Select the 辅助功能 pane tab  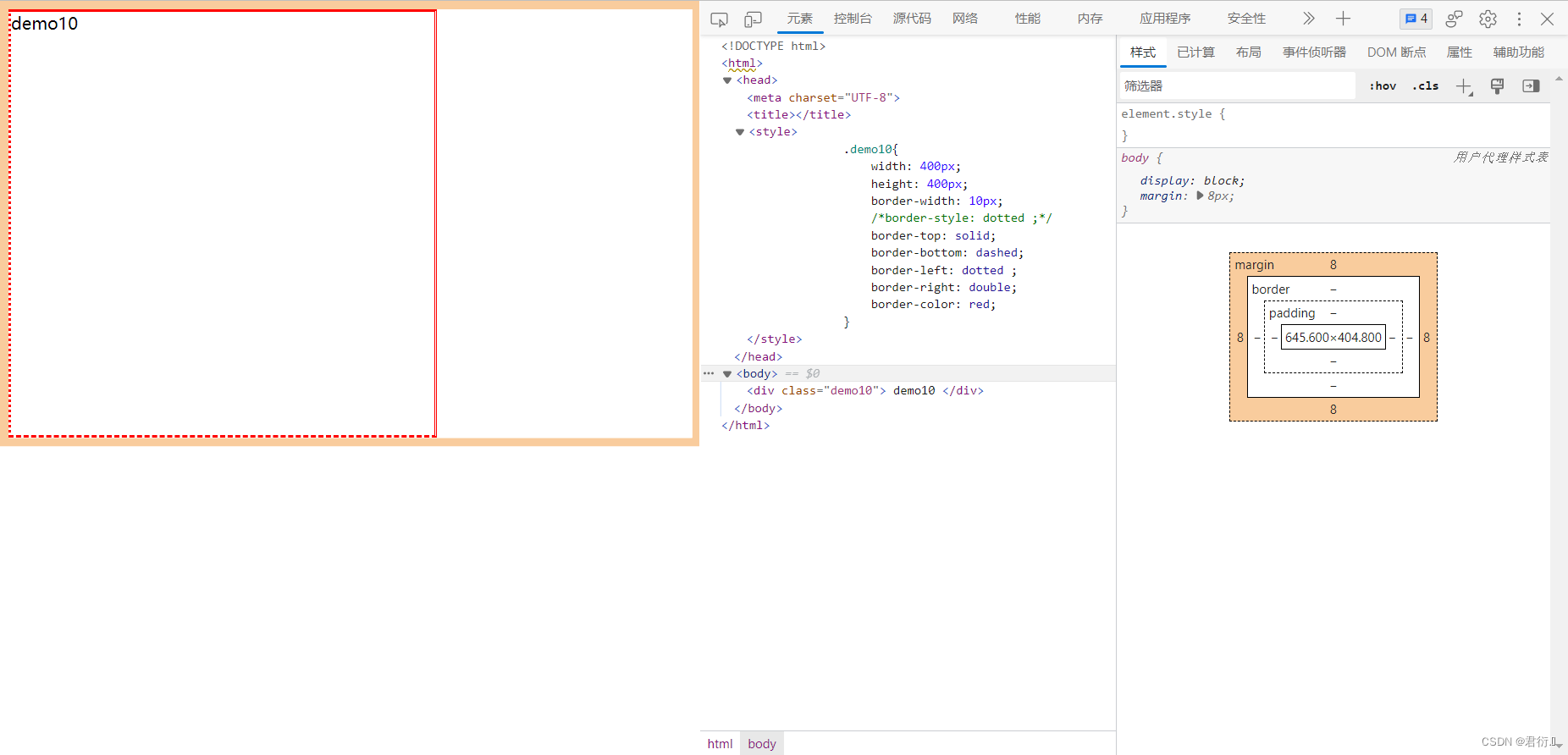click(1519, 52)
